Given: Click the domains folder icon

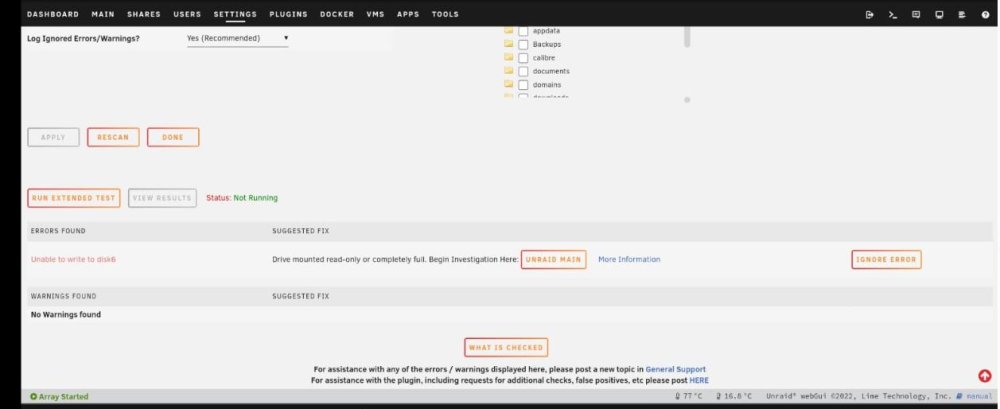Looking at the screenshot, I should pyautogui.click(x=509, y=84).
